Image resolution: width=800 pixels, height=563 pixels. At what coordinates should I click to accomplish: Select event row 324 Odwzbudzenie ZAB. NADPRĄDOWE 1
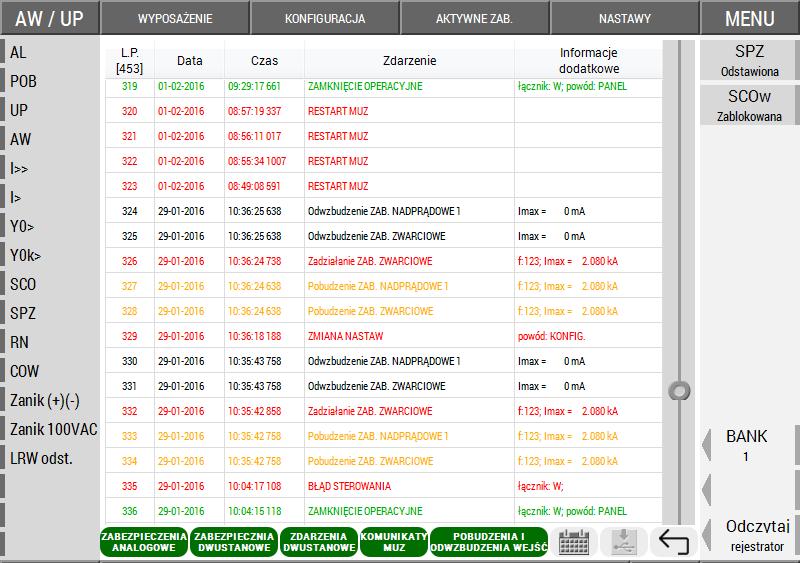[384, 211]
